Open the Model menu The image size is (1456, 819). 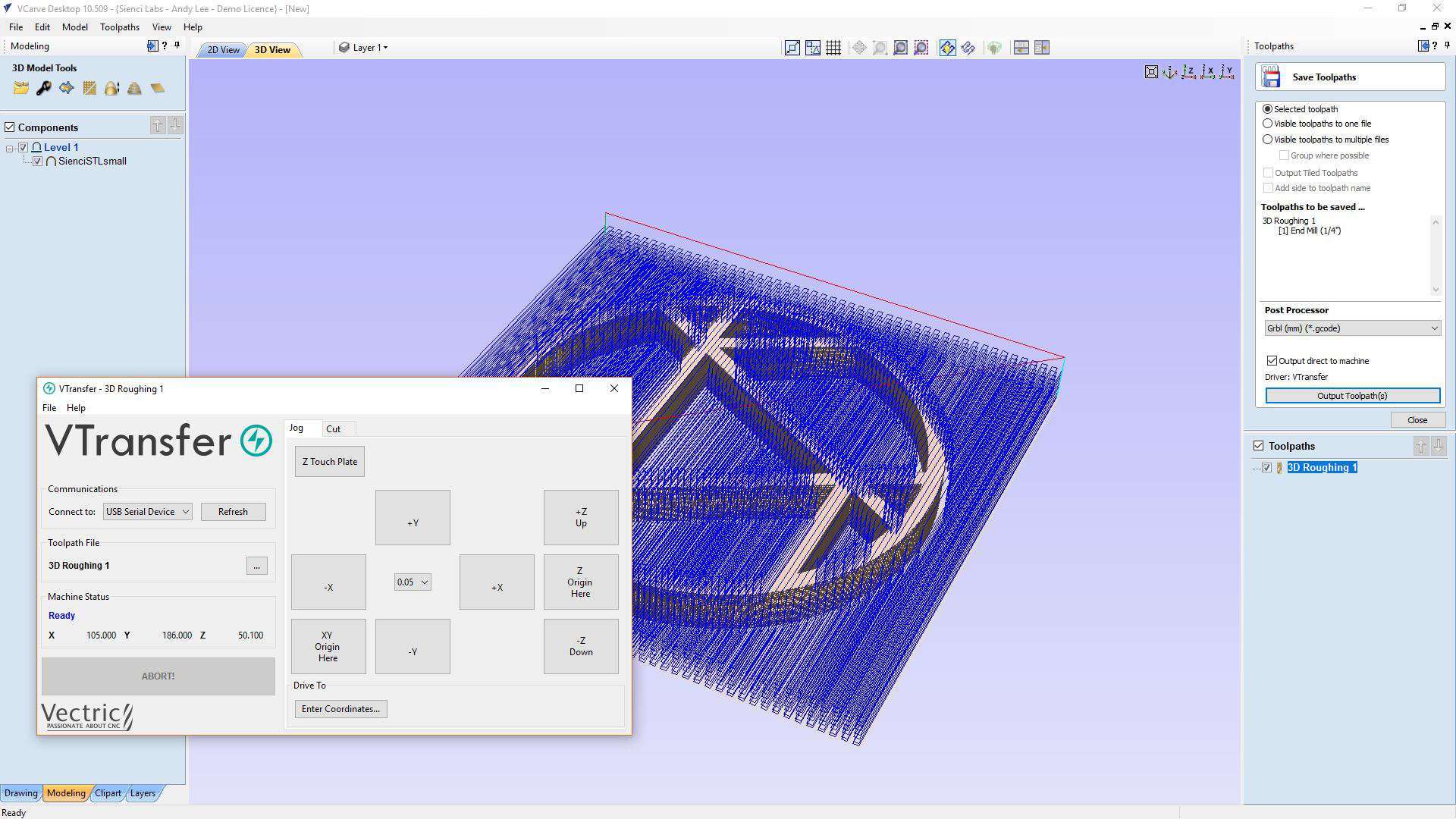pyautogui.click(x=74, y=27)
